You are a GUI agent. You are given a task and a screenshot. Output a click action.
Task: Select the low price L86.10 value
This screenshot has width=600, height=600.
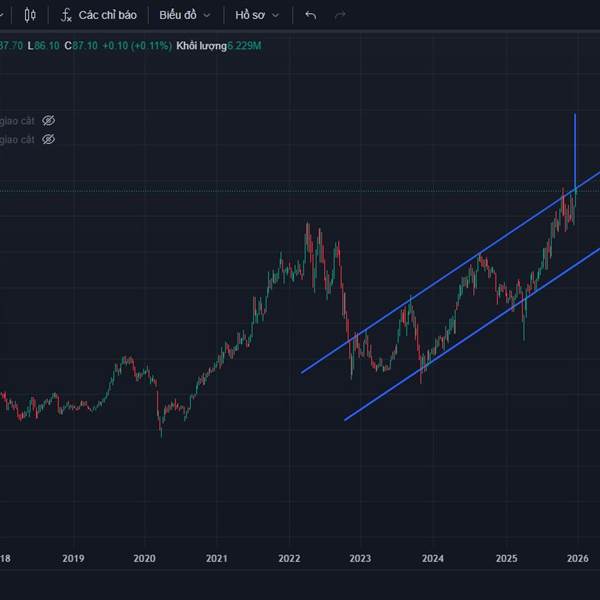pyautogui.click(x=43, y=46)
